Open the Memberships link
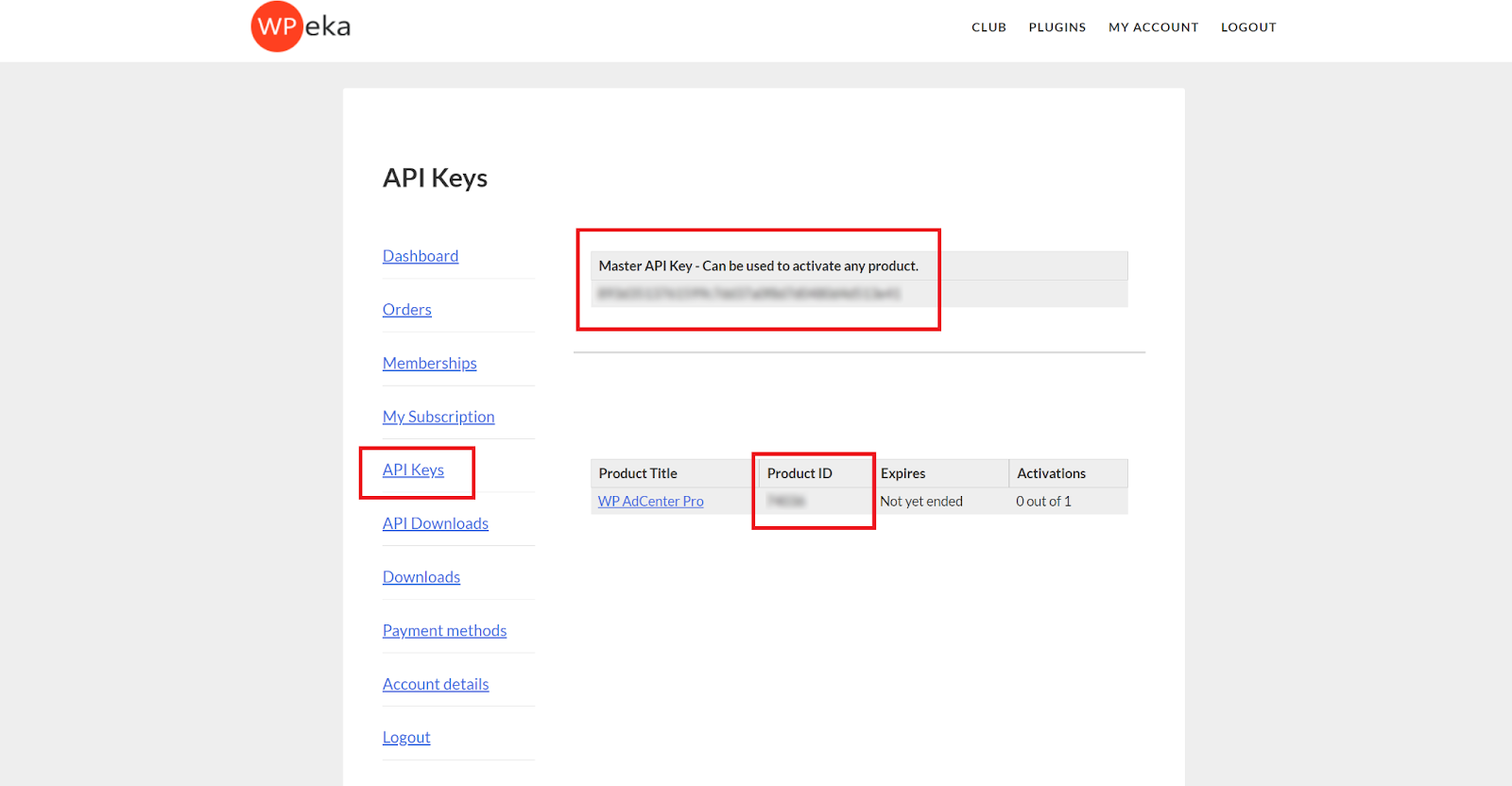The image size is (1512, 786). pyautogui.click(x=429, y=364)
